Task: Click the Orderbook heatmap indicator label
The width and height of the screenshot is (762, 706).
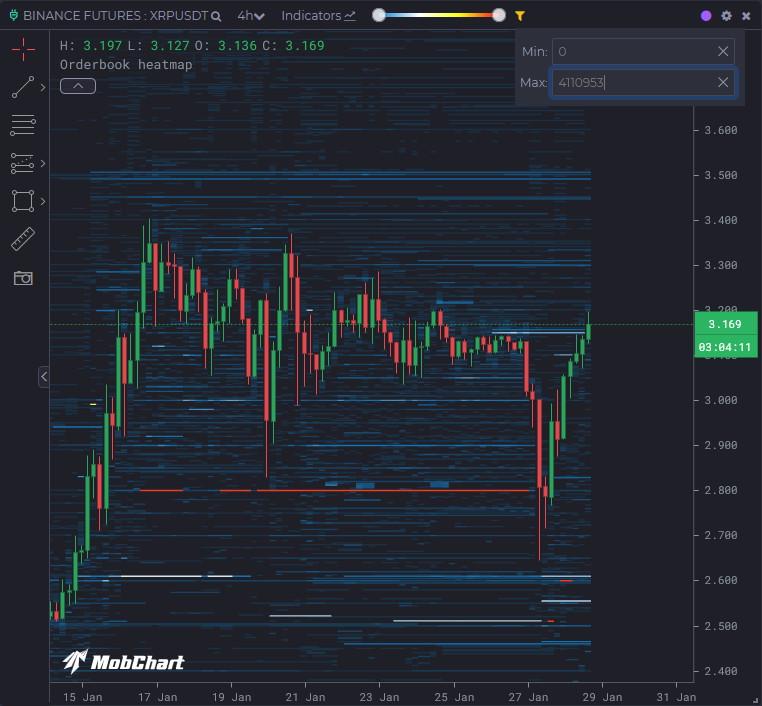Action: (126, 65)
